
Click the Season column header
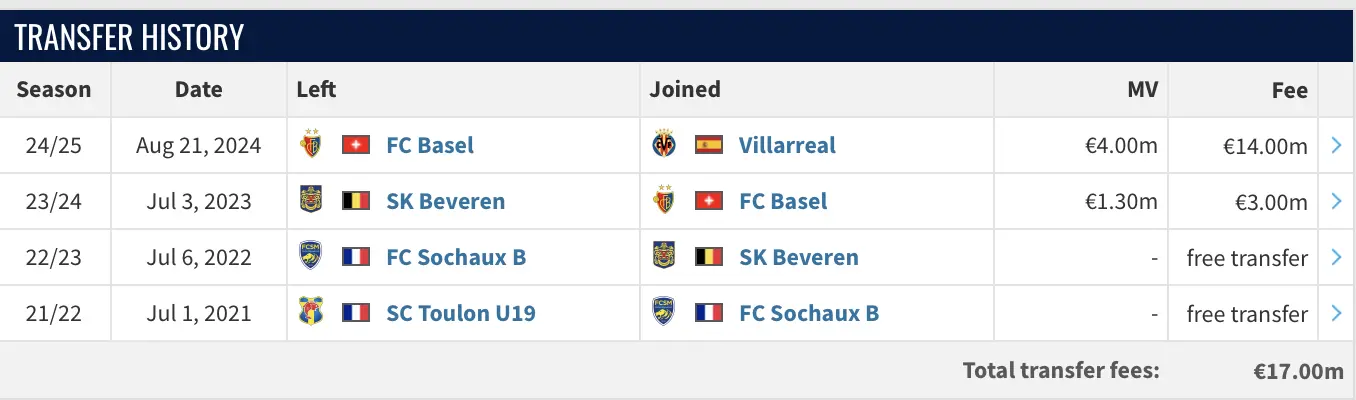(54, 89)
